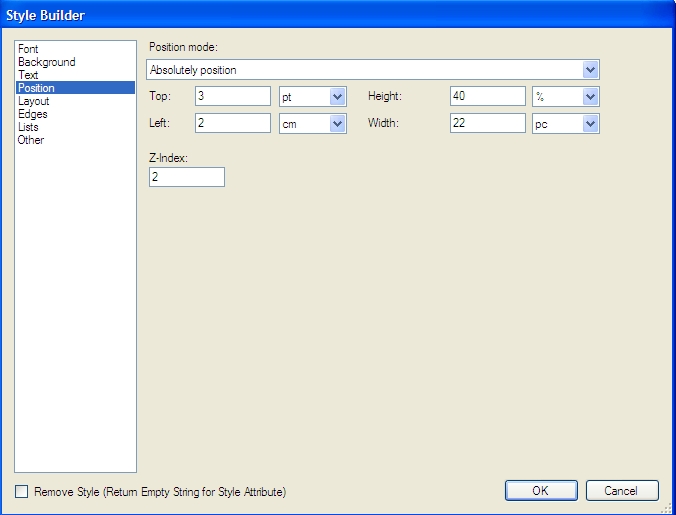The width and height of the screenshot is (676, 515).
Task: Click the OK button
Action: [x=540, y=490]
